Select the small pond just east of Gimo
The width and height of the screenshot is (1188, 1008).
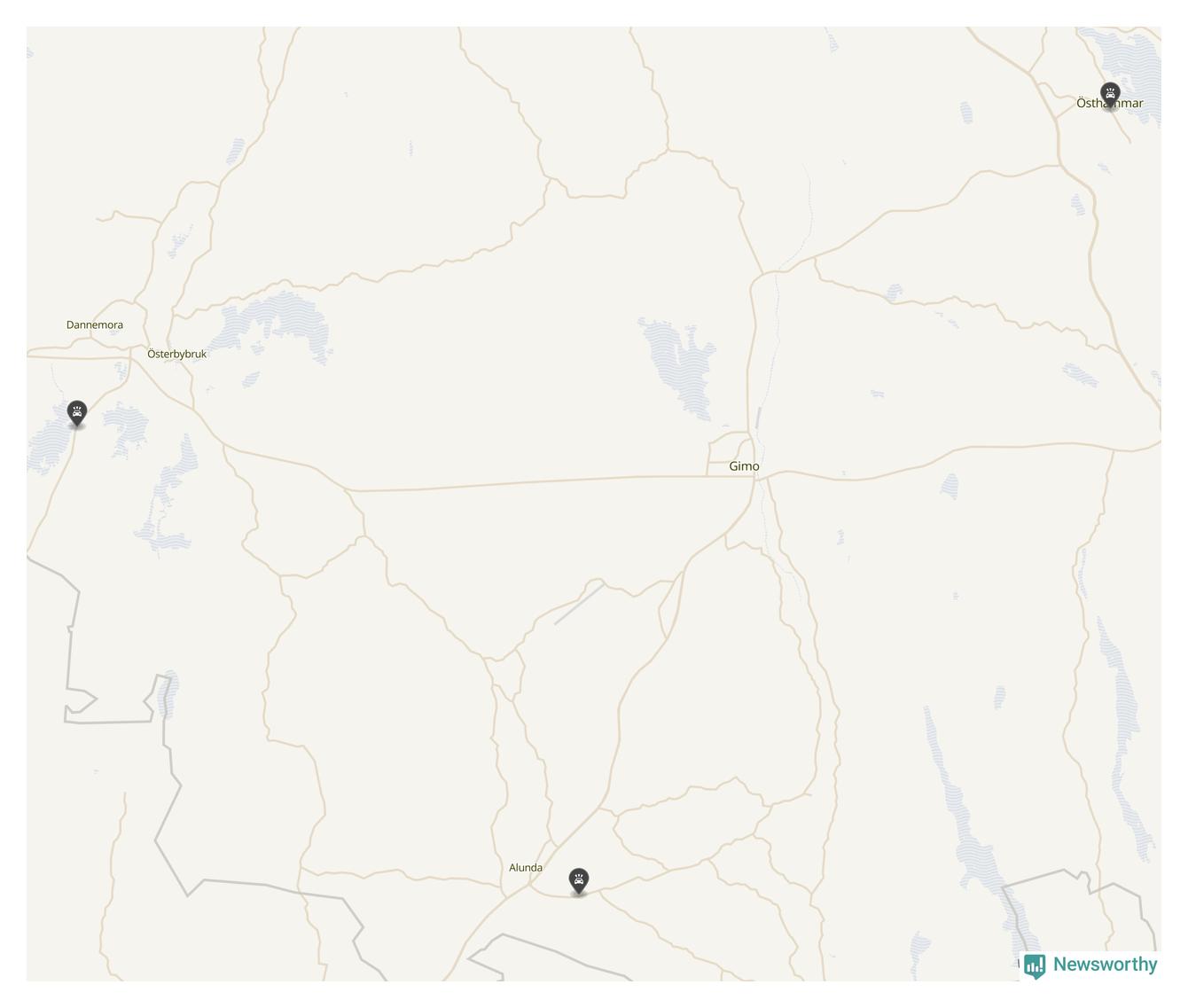tap(950, 485)
